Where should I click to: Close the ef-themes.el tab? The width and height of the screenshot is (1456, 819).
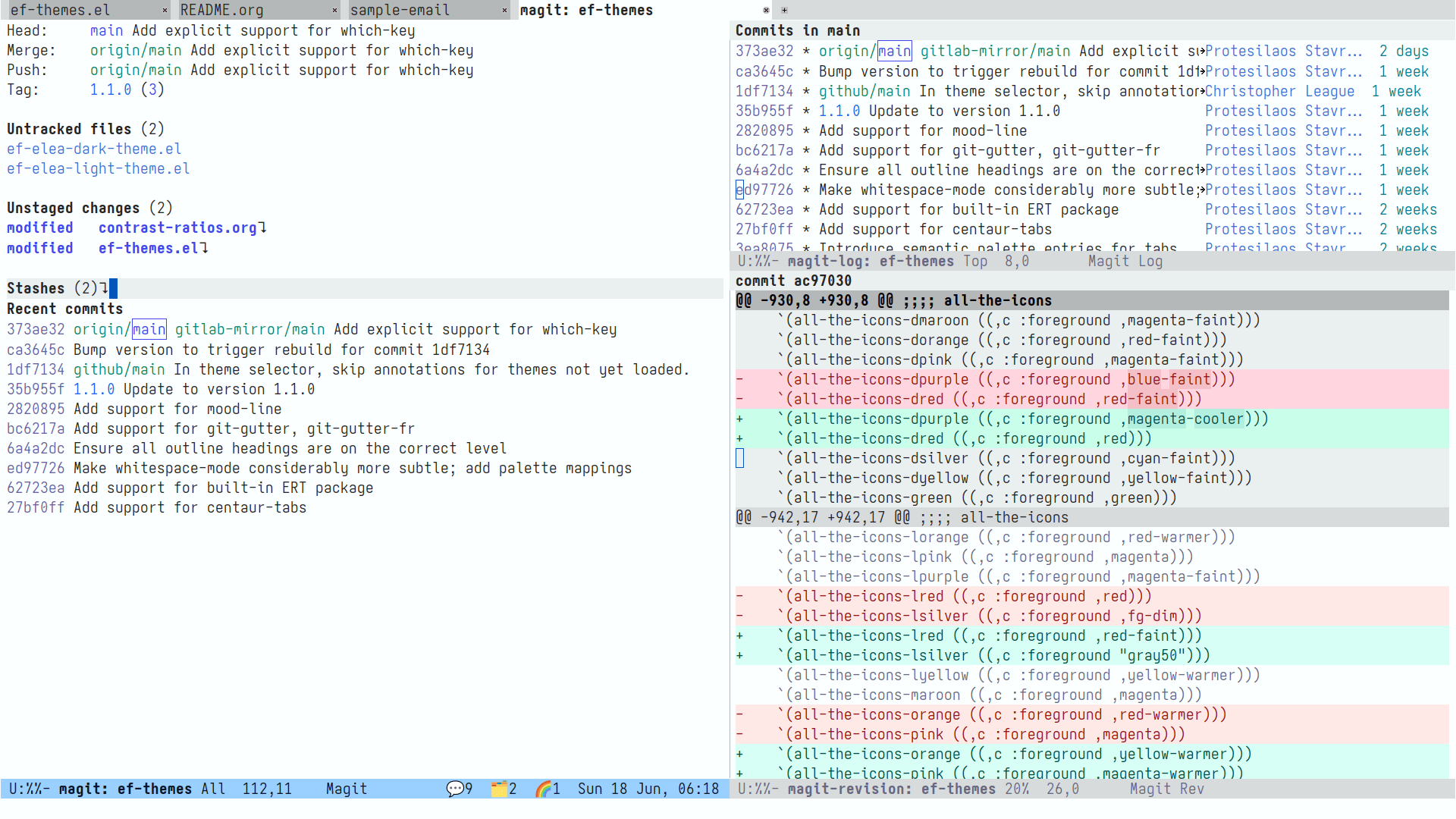click(x=165, y=10)
